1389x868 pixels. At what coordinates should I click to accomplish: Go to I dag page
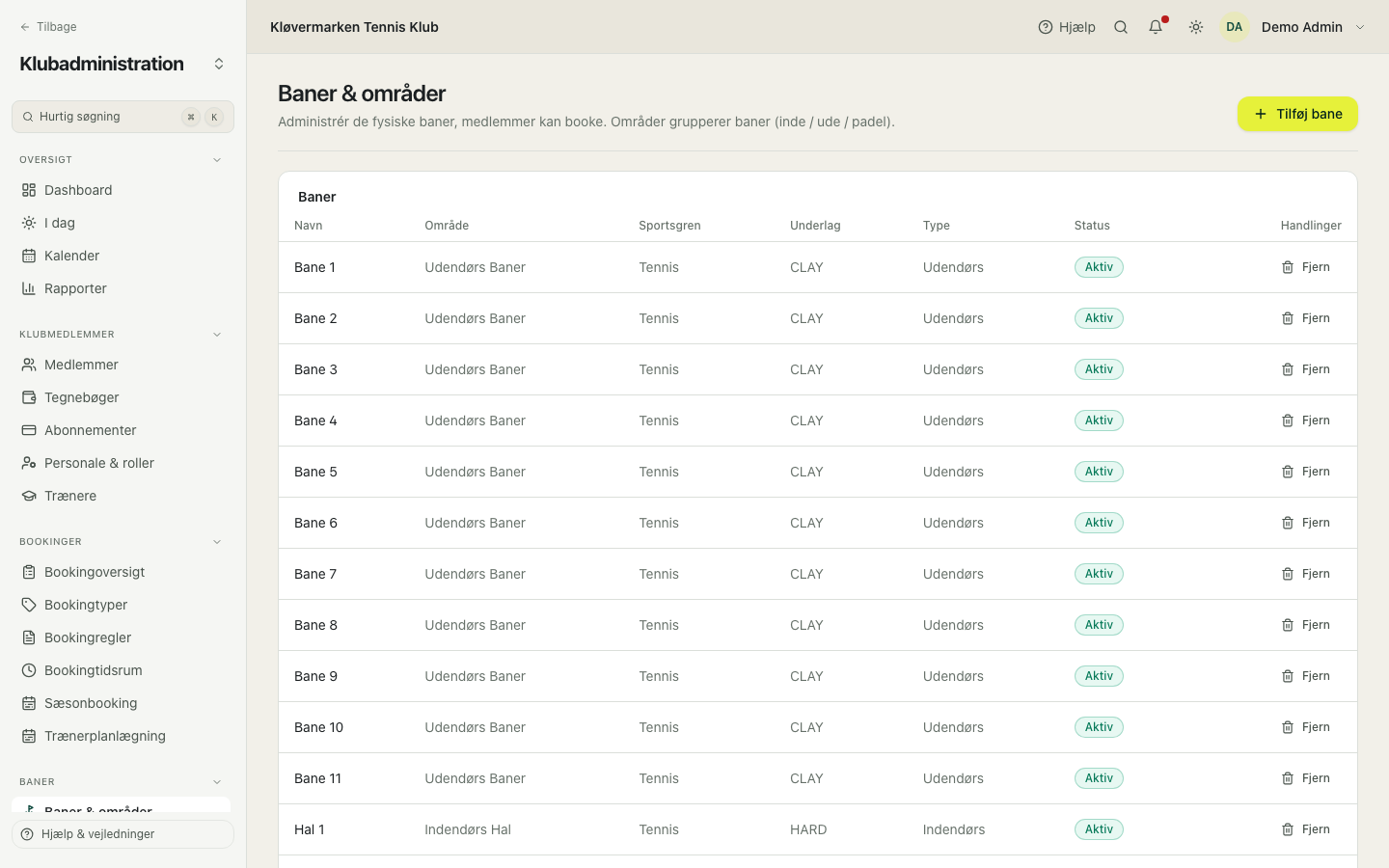123,223
